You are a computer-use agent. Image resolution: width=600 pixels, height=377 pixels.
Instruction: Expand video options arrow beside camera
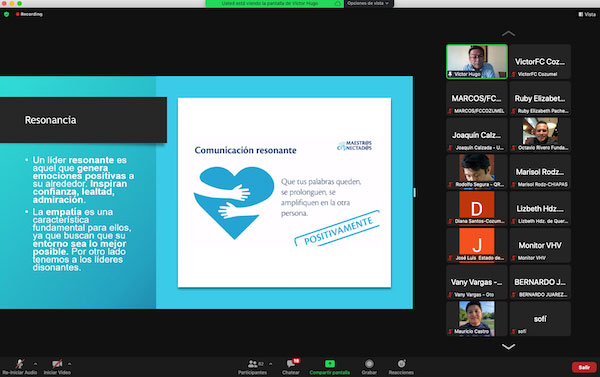pos(69,364)
